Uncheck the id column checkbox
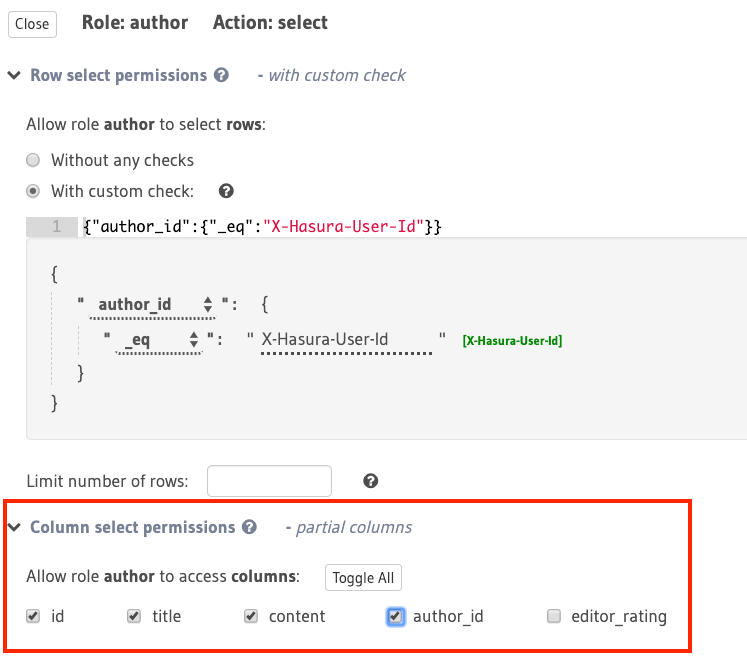Viewport: 747px width, 660px height. tap(33, 616)
